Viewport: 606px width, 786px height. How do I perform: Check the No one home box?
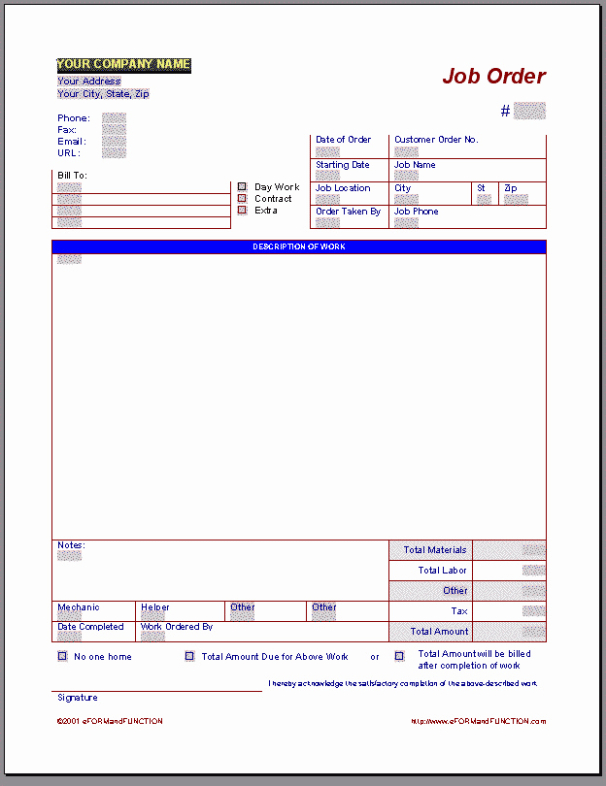coord(63,657)
